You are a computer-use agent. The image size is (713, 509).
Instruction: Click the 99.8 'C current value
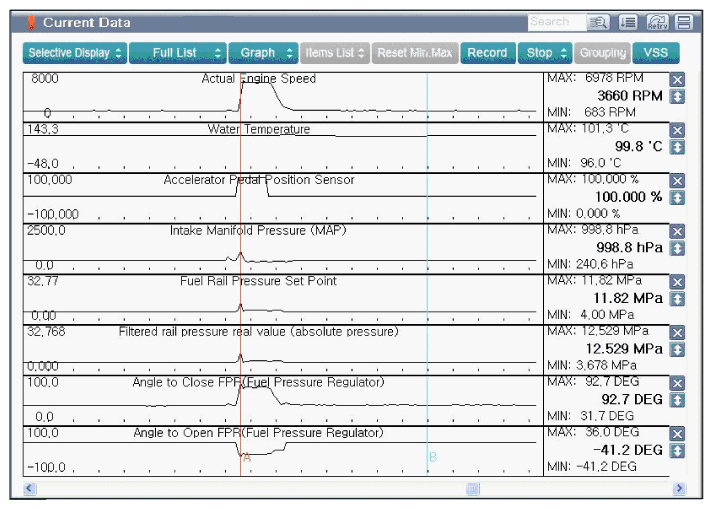click(638, 146)
